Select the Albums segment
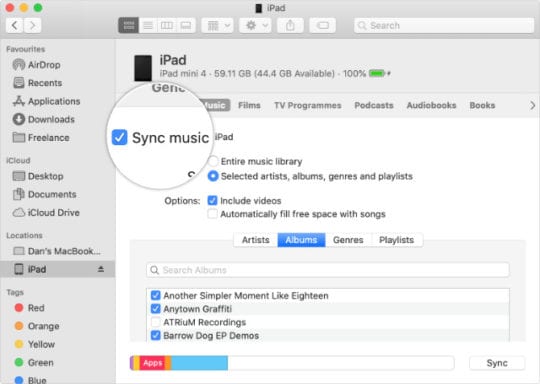 [x=301, y=240]
